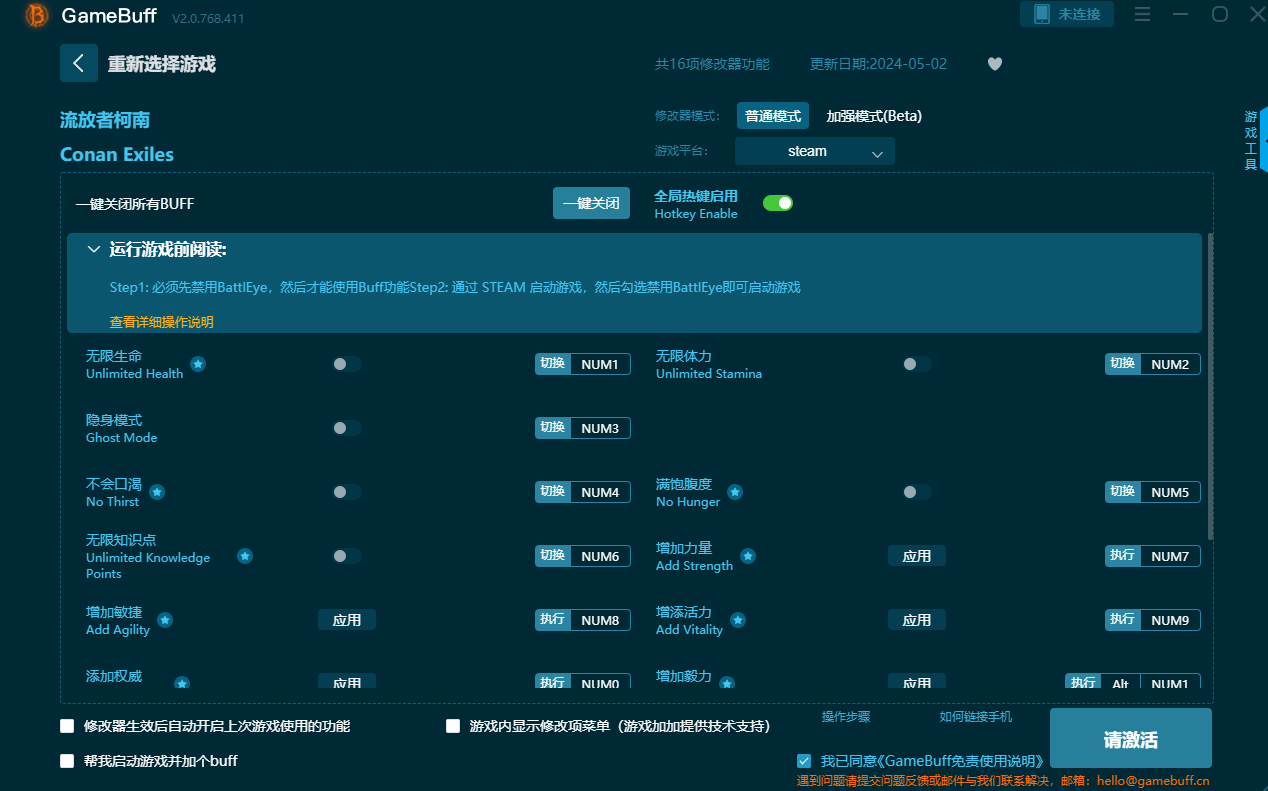Click NUM9 hotkey field for Add Vitality

(1170, 620)
